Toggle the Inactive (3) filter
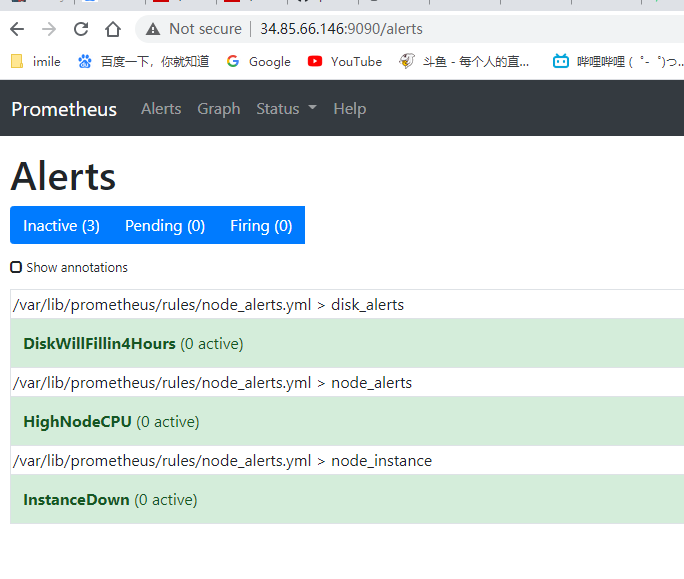The width and height of the screenshot is (684, 579). pos(62,226)
